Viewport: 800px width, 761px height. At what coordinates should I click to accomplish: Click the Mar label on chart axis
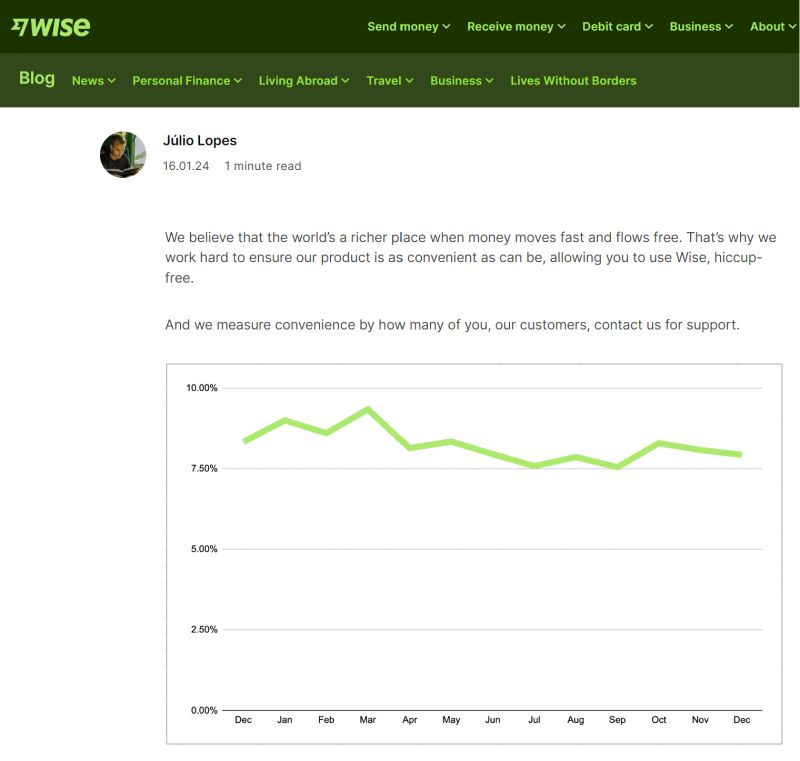(x=367, y=720)
